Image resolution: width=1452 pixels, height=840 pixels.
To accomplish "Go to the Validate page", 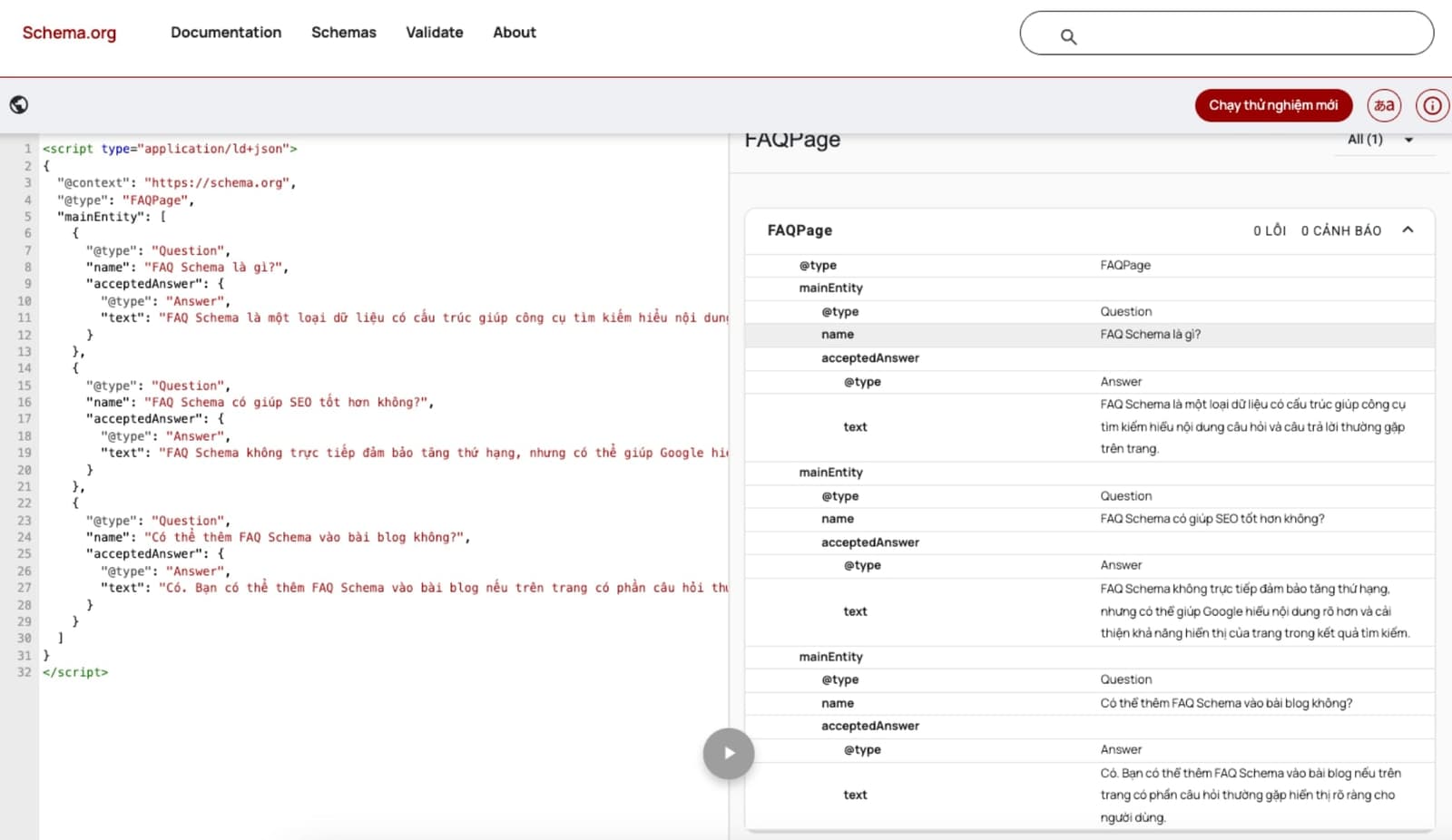I will 434,33.
